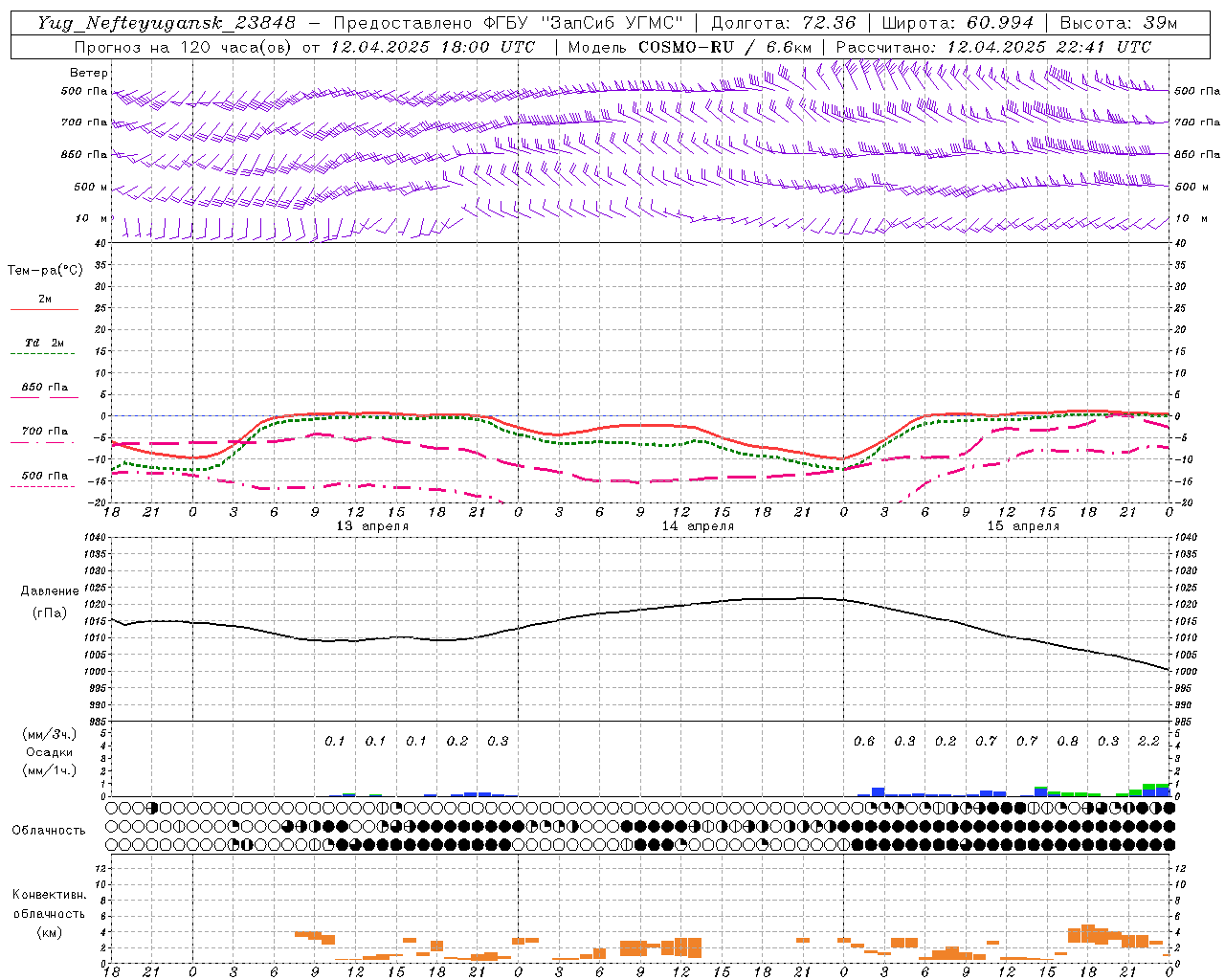
Task: Click the Рассчитано: 12.04.2025 22:41 UTC timestamp
Action: coord(993,47)
